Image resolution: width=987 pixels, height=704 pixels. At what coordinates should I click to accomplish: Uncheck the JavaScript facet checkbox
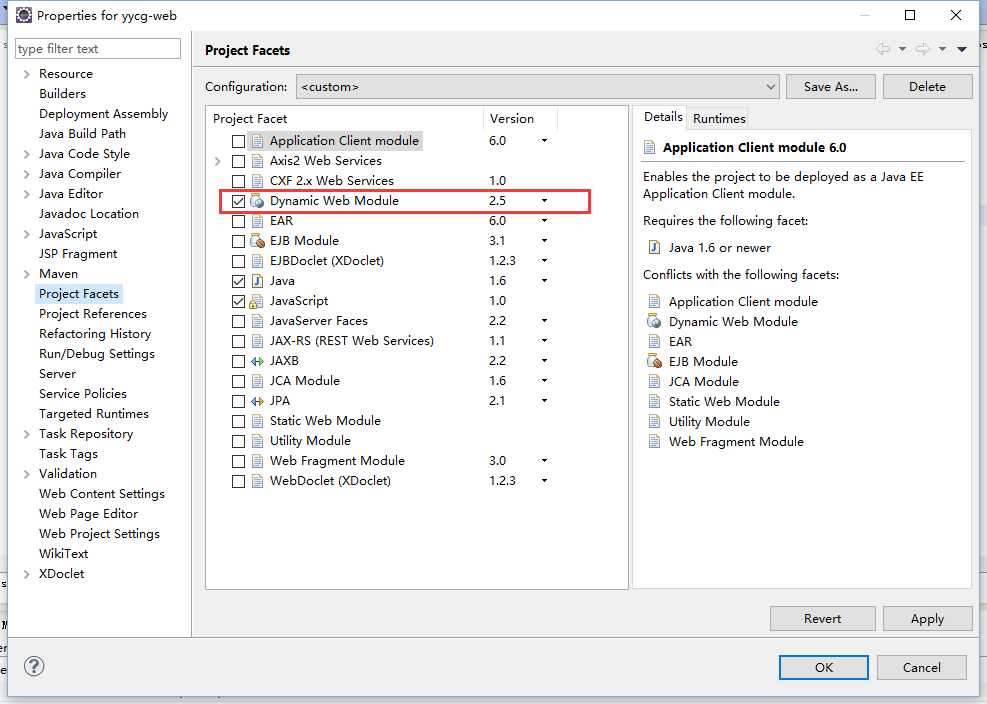coord(238,302)
